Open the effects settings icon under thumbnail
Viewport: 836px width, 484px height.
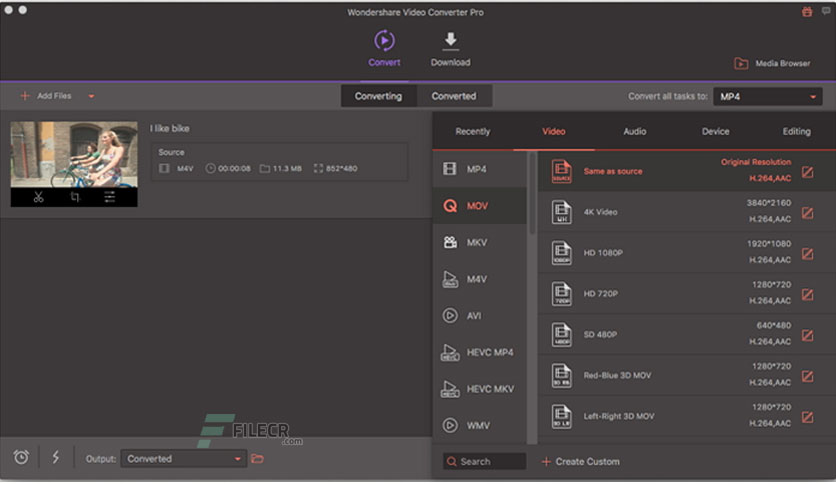[109, 197]
